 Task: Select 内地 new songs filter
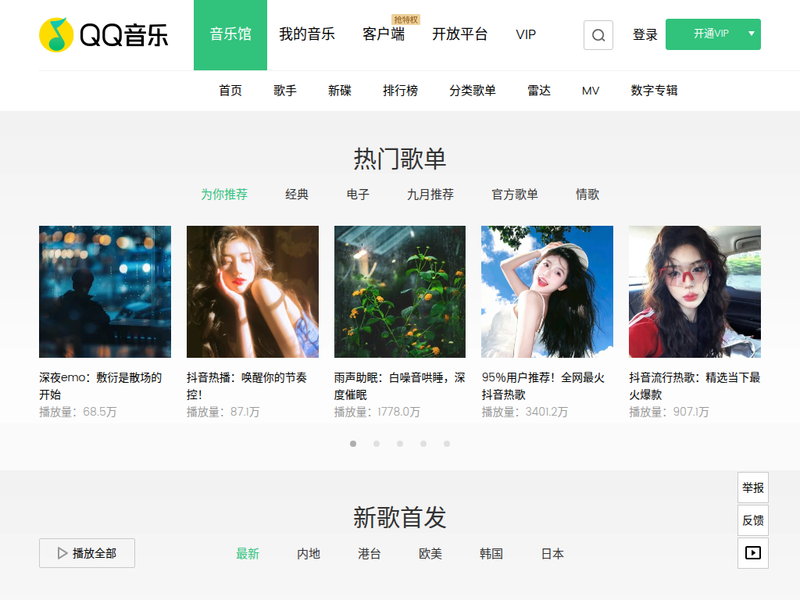[309, 554]
